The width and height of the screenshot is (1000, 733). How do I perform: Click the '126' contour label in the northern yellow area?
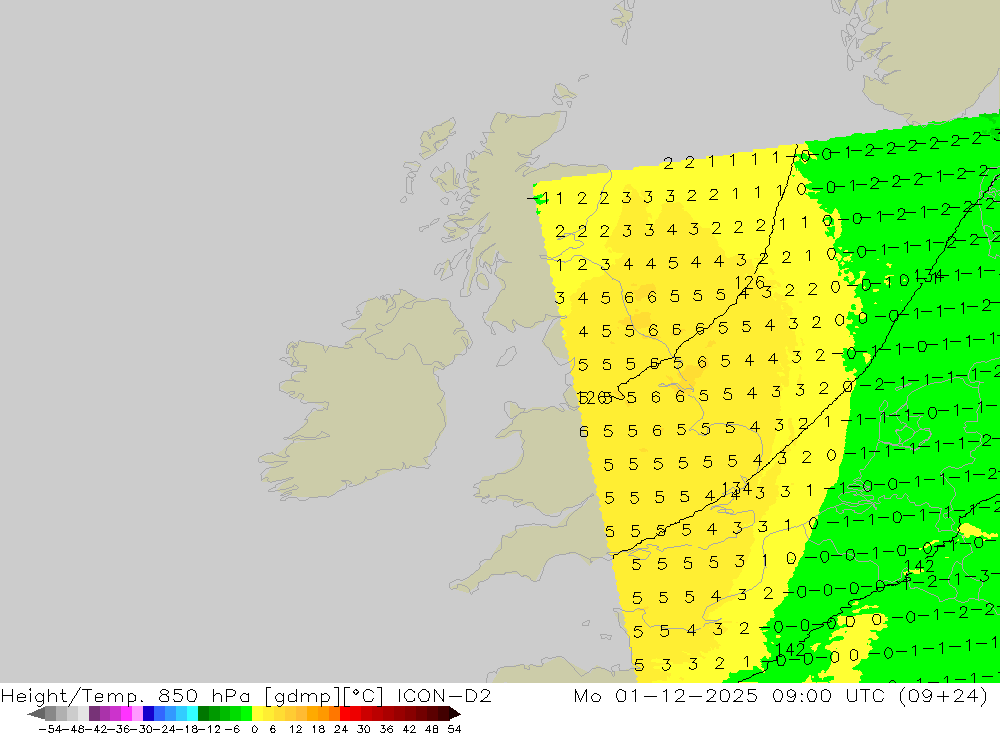coord(749,282)
